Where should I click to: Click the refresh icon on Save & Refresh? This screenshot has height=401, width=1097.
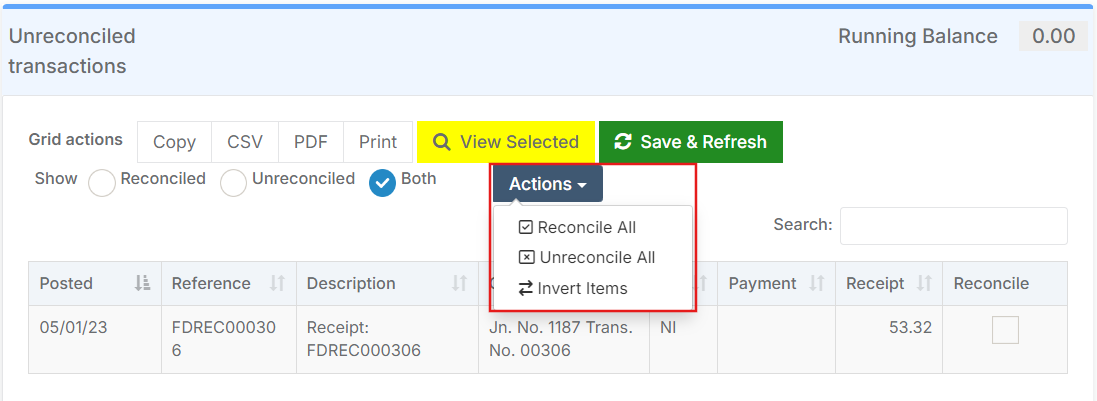tap(623, 142)
